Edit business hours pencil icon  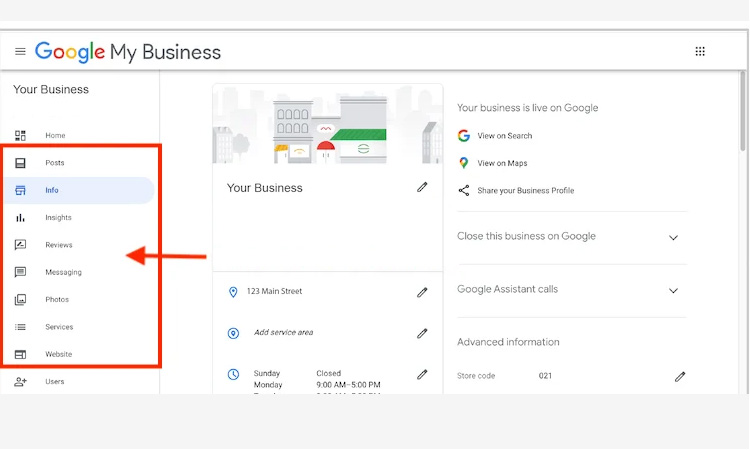[422, 374]
